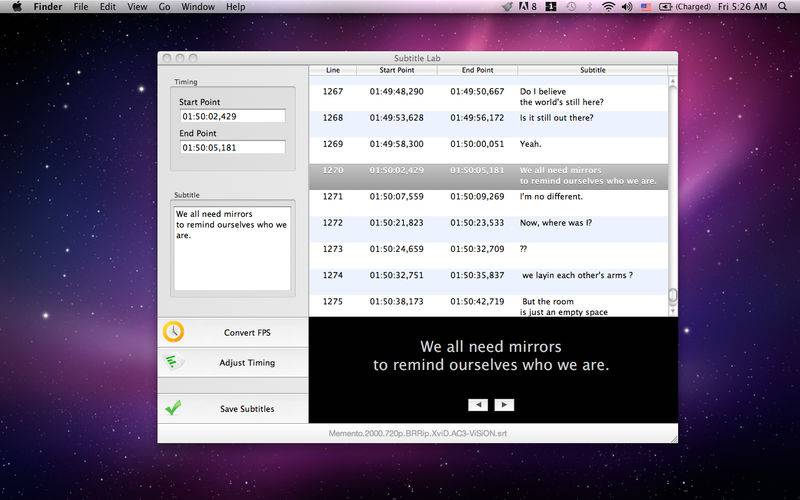Click the Start Point column header

396,70
